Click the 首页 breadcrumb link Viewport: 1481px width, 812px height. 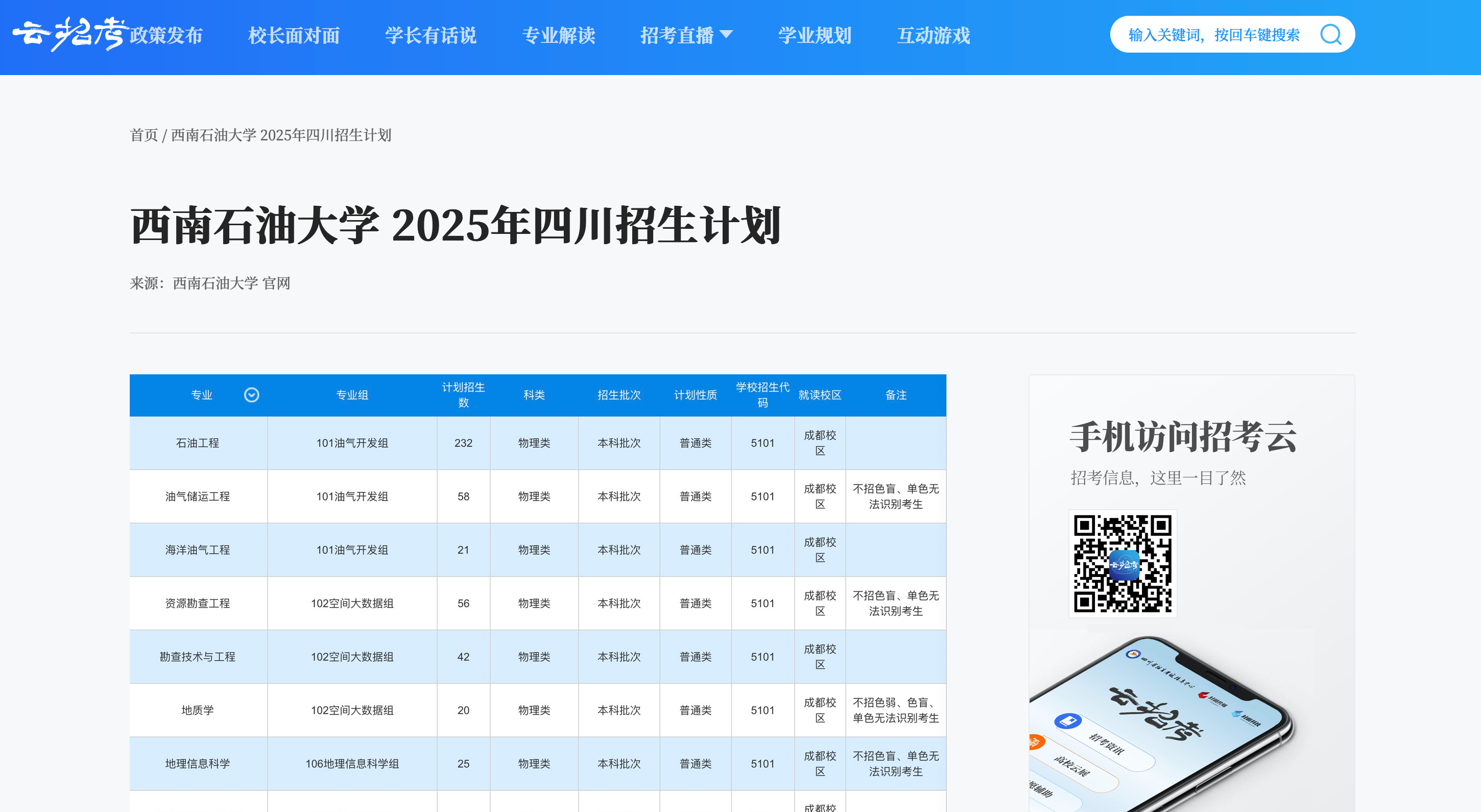click(144, 135)
